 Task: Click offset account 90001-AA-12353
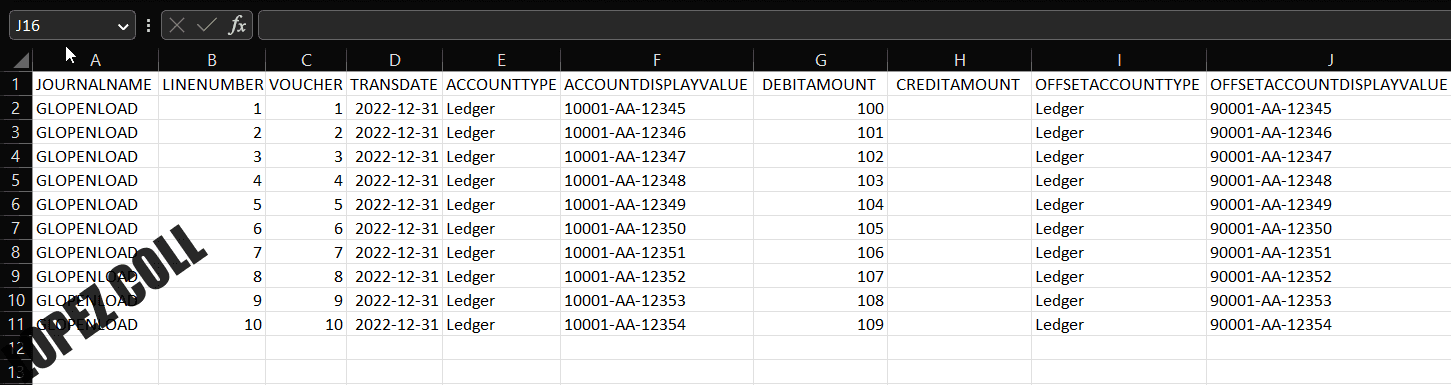[1329, 300]
